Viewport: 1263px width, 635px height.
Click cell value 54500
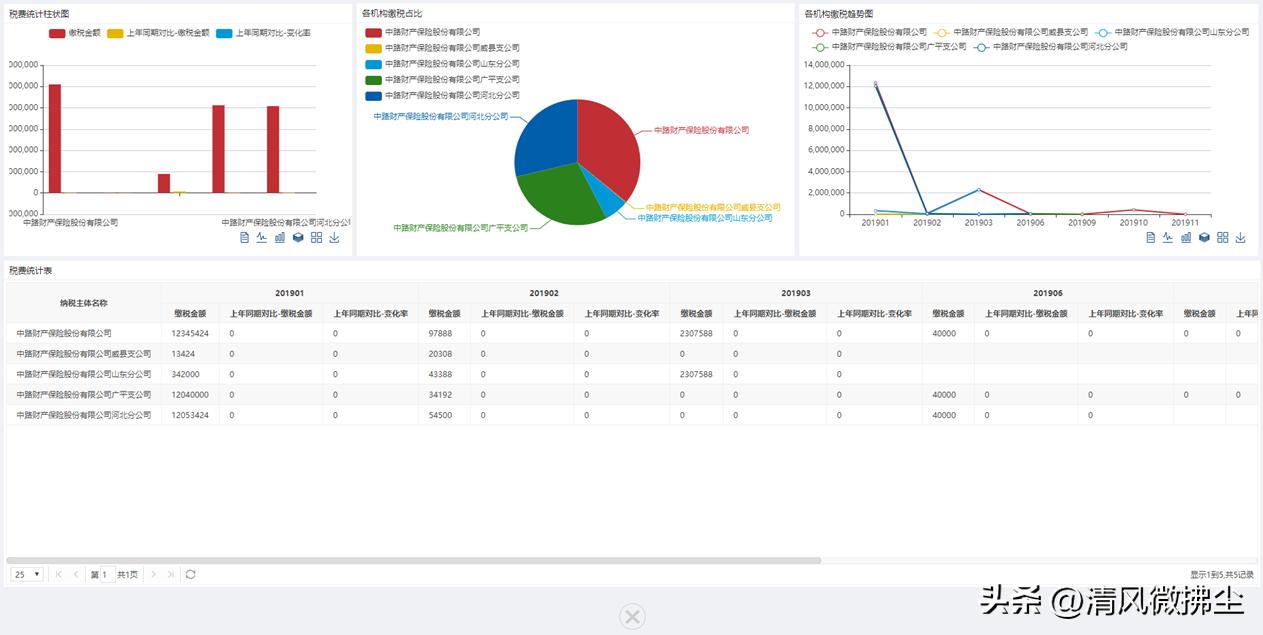(440, 414)
